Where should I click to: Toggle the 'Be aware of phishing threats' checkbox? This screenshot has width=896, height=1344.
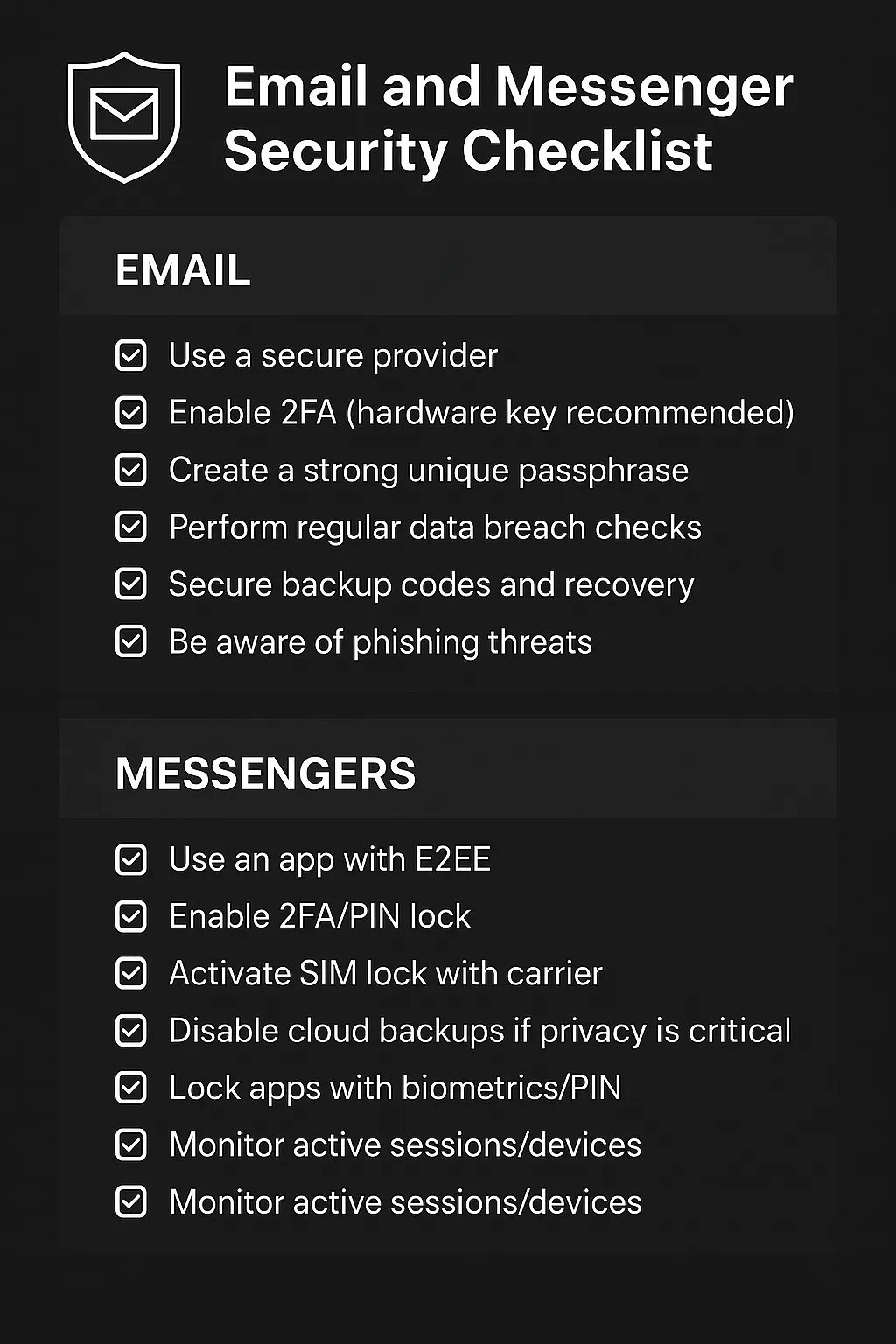point(131,641)
